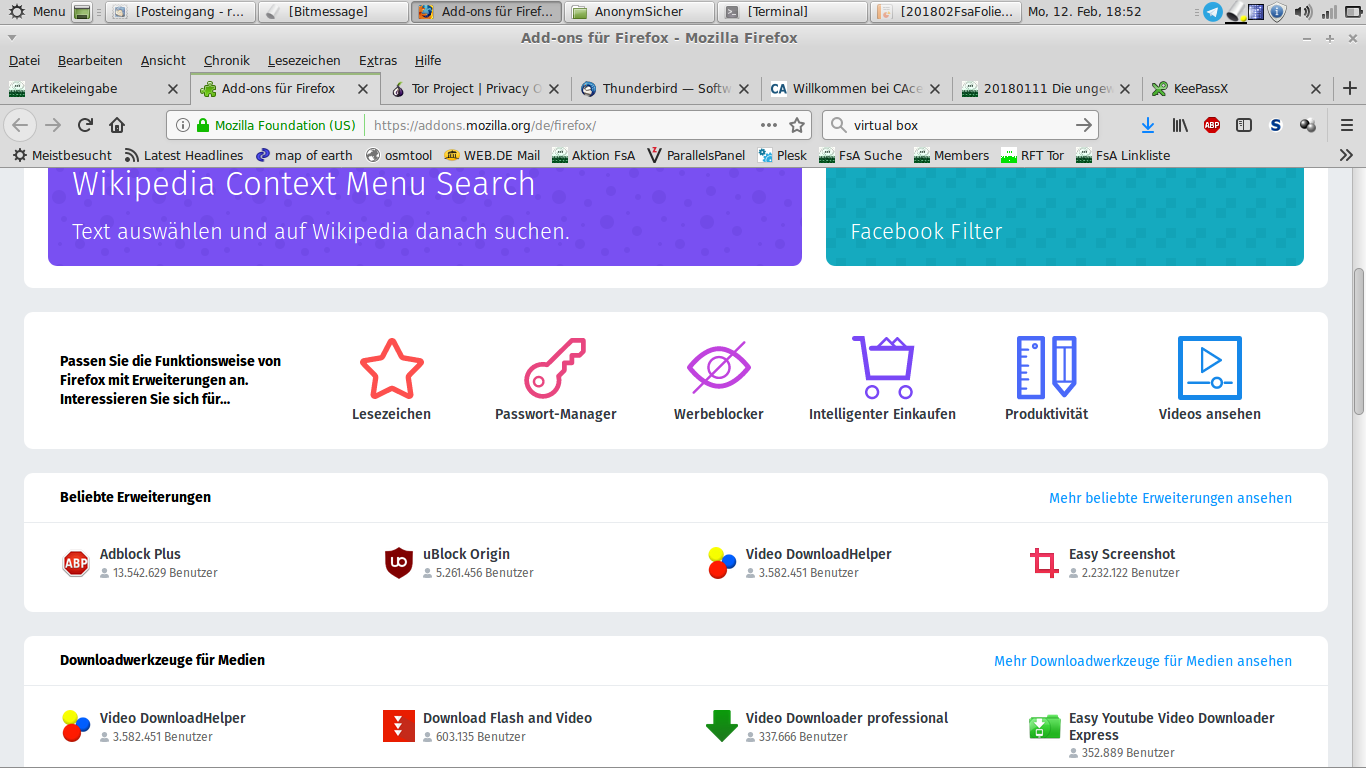Click the grey spheres extension icon

click(1308, 125)
